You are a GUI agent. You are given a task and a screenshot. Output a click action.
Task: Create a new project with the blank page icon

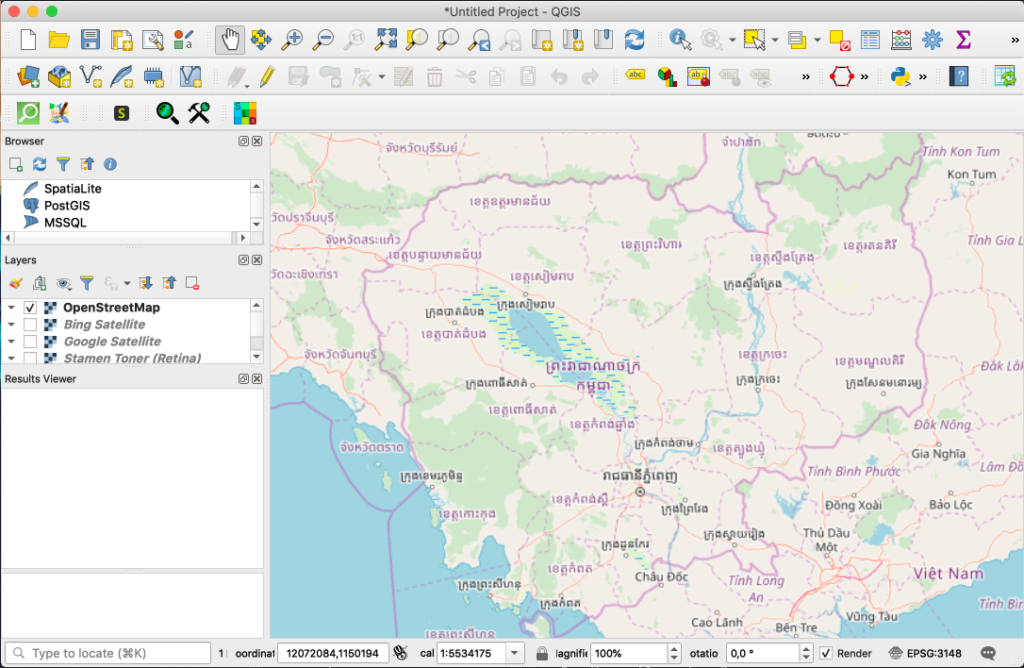28,40
